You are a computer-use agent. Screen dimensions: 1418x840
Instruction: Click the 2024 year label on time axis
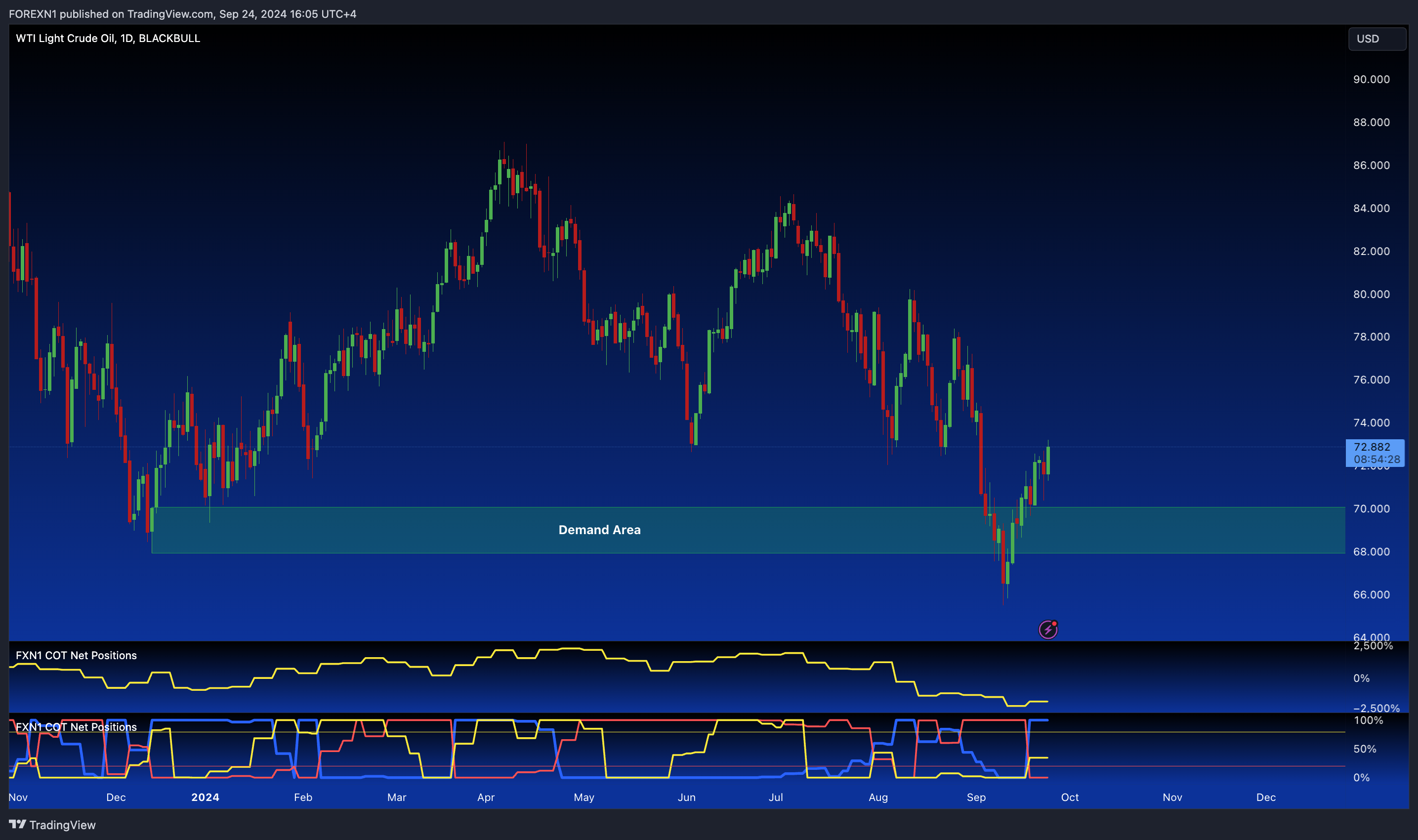pyautogui.click(x=205, y=797)
